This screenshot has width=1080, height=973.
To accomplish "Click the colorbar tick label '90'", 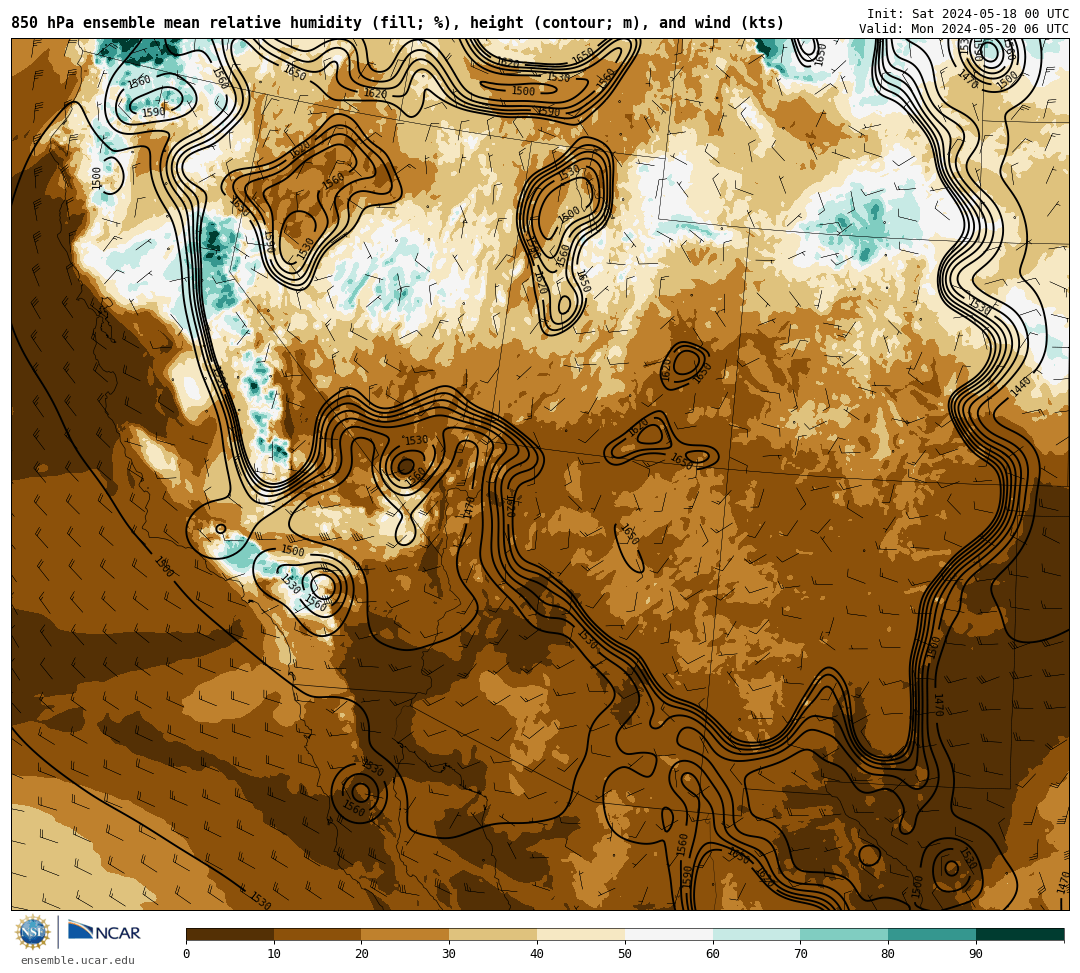I will 976,954.
